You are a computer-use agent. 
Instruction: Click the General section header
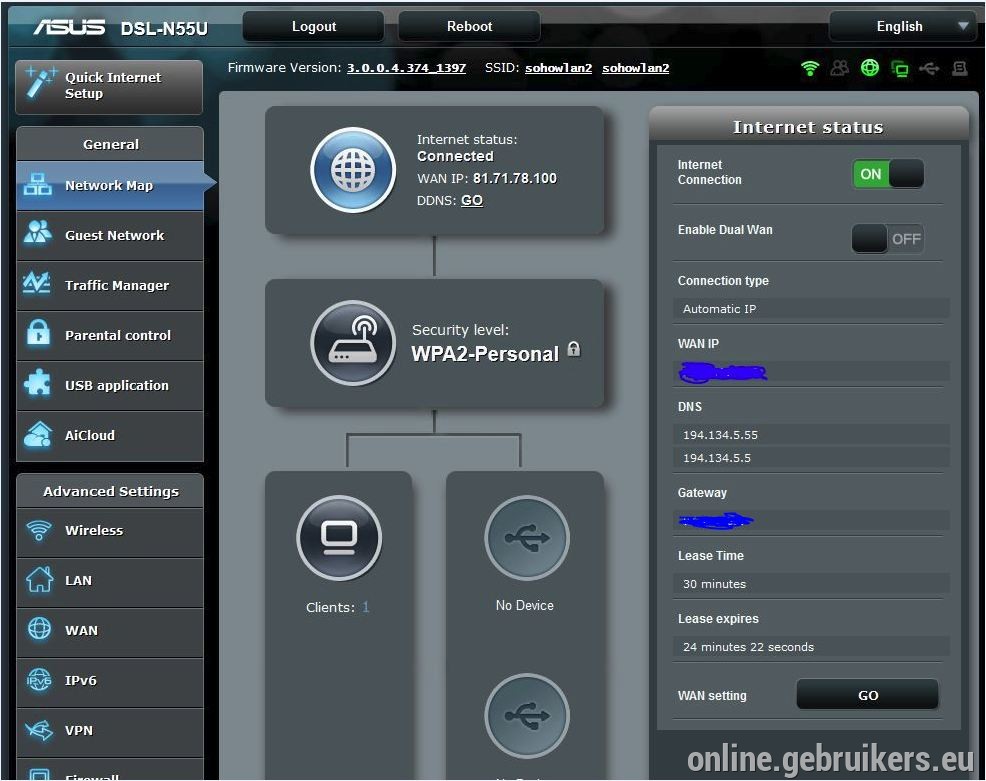[110, 144]
